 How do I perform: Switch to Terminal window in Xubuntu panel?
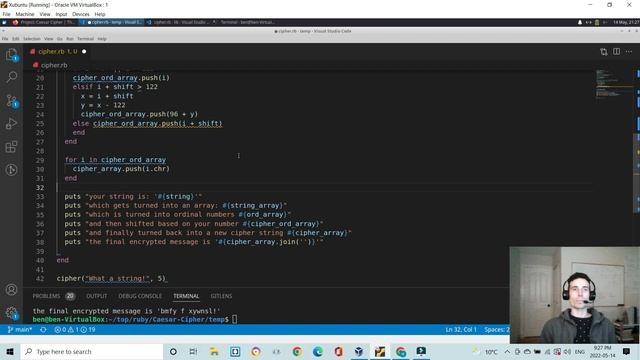[x=244, y=22]
